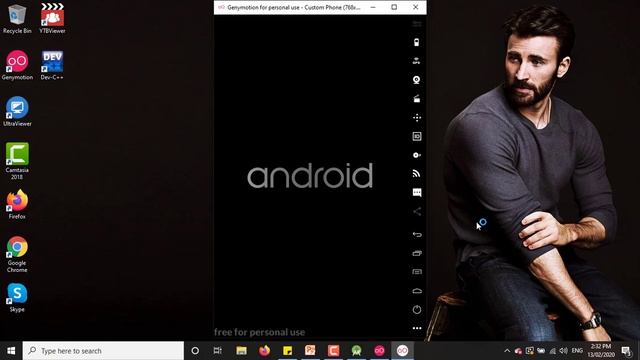Switch to the active Genymotion emulator taskbar button
Viewport: 640px width, 360px height.
(402, 351)
